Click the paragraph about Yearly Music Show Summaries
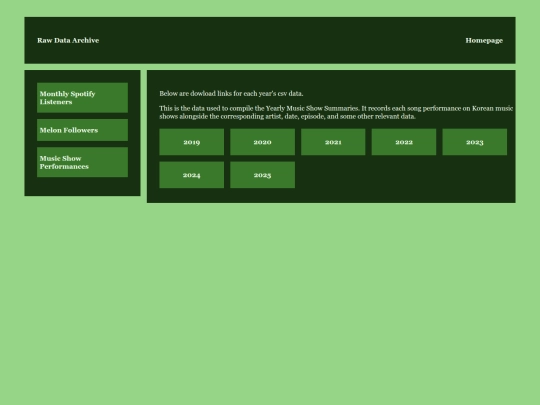Image resolution: width=540 pixels, height=405 pixels. [x=336, y=112]
